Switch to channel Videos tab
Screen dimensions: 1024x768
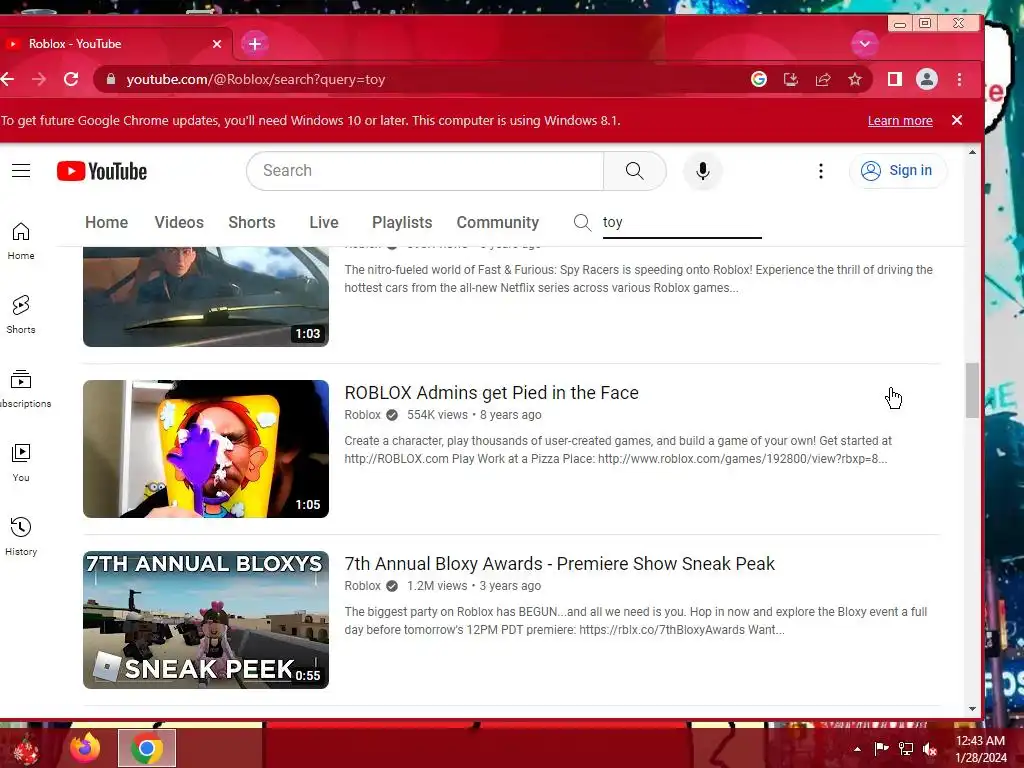[x=179, y=222]
